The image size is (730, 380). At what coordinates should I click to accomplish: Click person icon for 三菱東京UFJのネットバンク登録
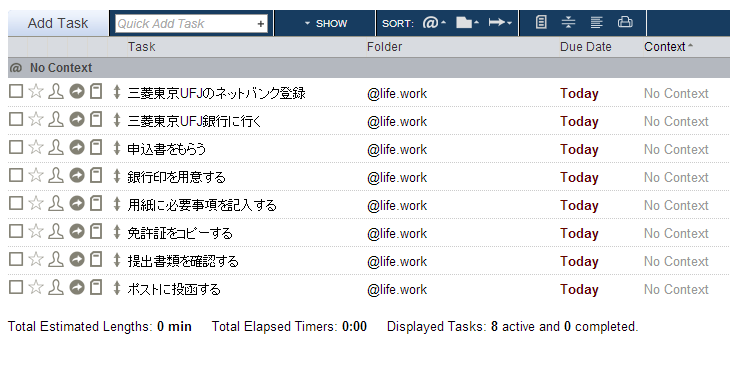tap(56, 91)
